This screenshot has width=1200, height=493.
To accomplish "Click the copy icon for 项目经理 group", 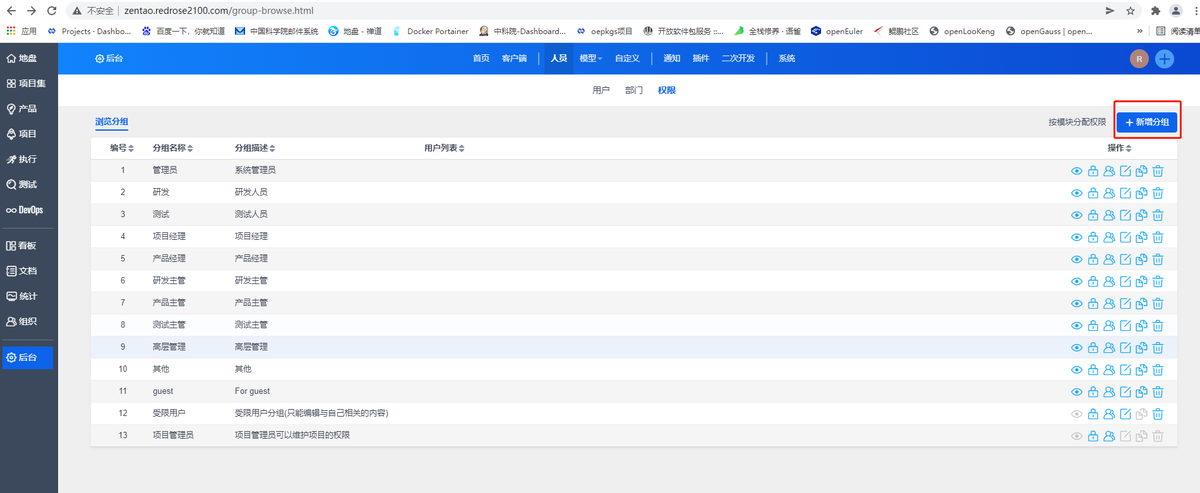I will pyautogui.click(x=1141, y=237).
